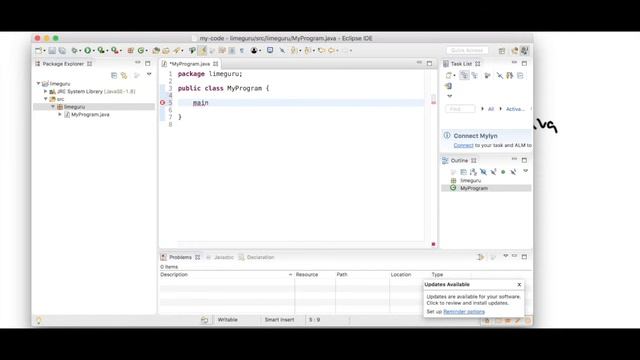Toggle Show Whitespace Characters paragraph icon
The height and width of the screenshot is (360, 640).
(x=242, y=51)
